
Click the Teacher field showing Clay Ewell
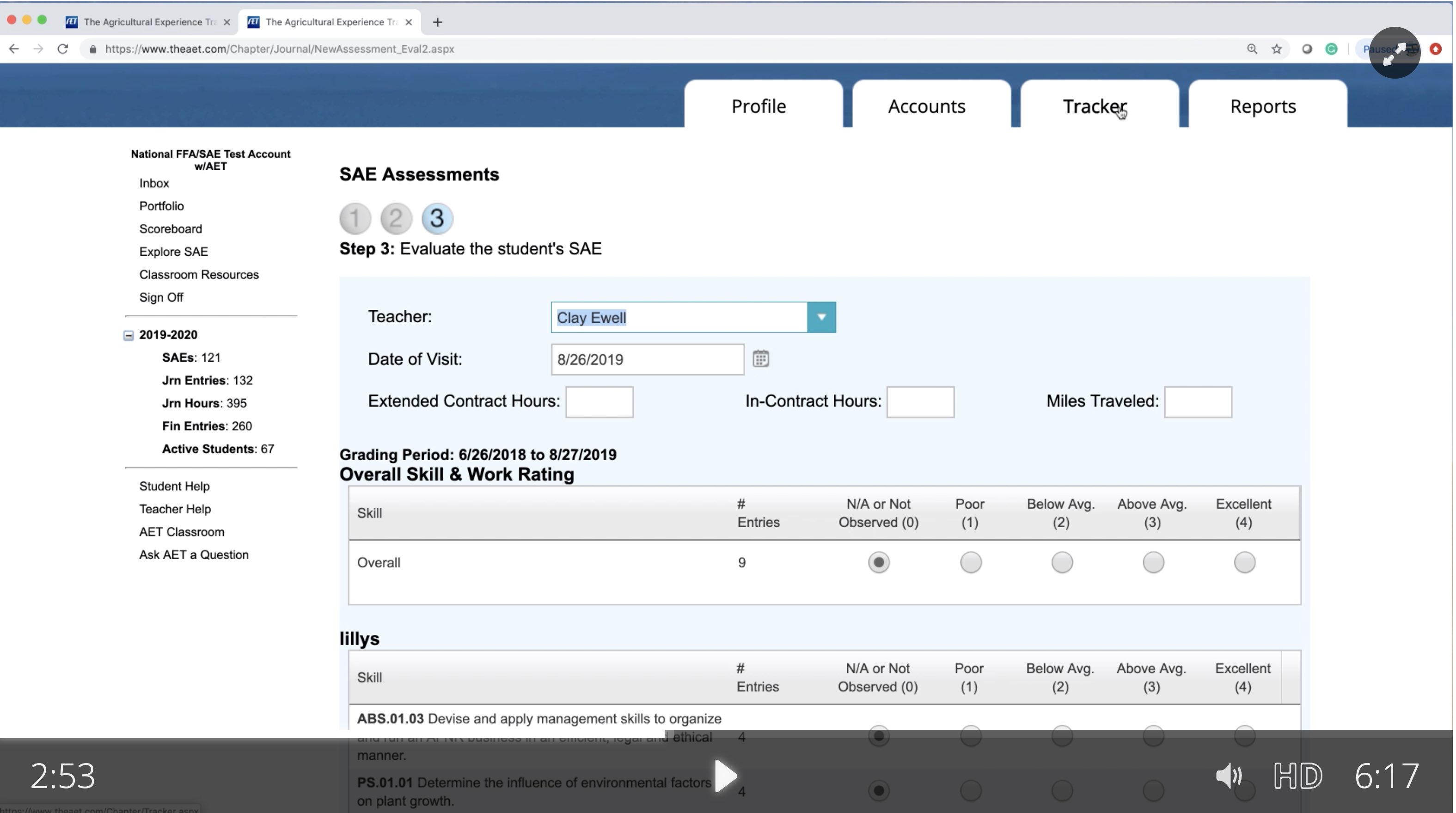pyautogui.click(x=679, y=317)
